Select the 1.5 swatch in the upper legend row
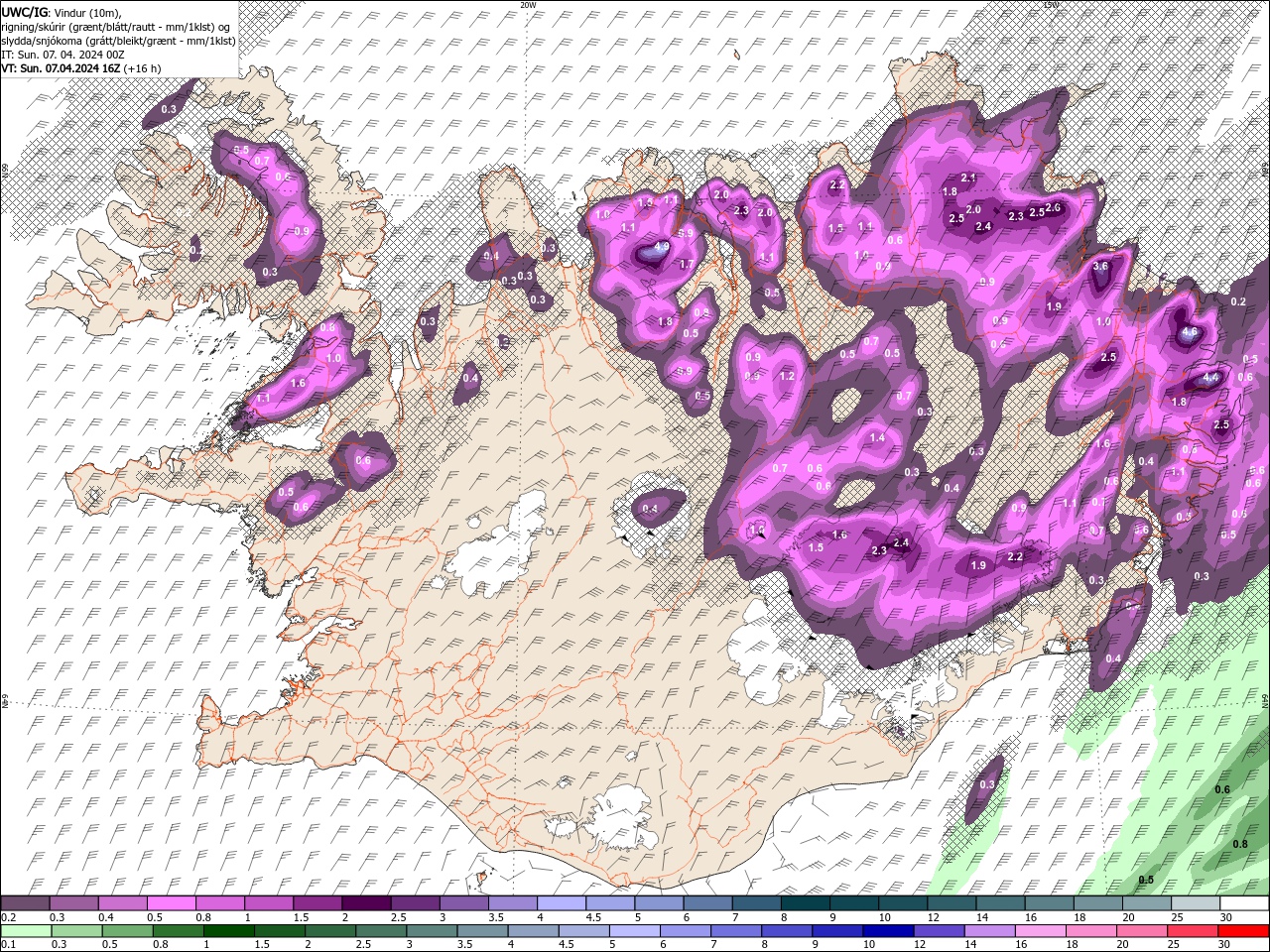This screenshot has height=952, width=1270. click(317, 903)
